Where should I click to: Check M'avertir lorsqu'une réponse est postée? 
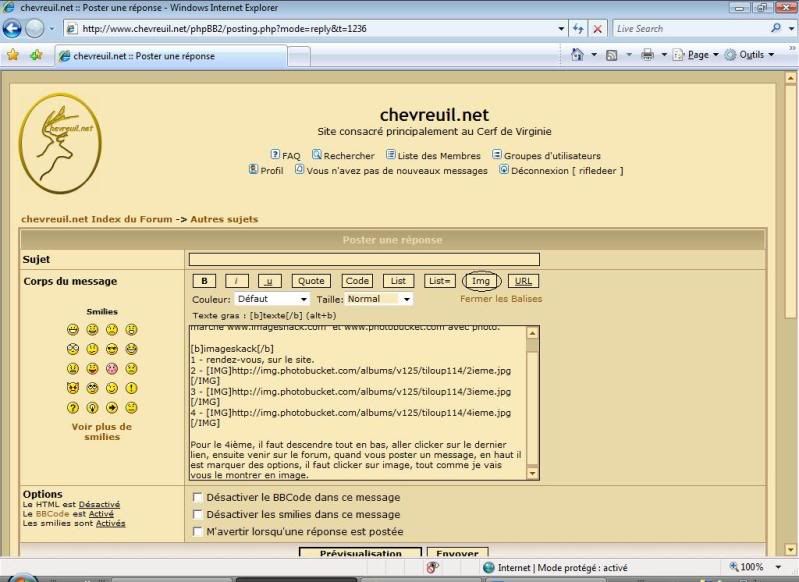197,532
